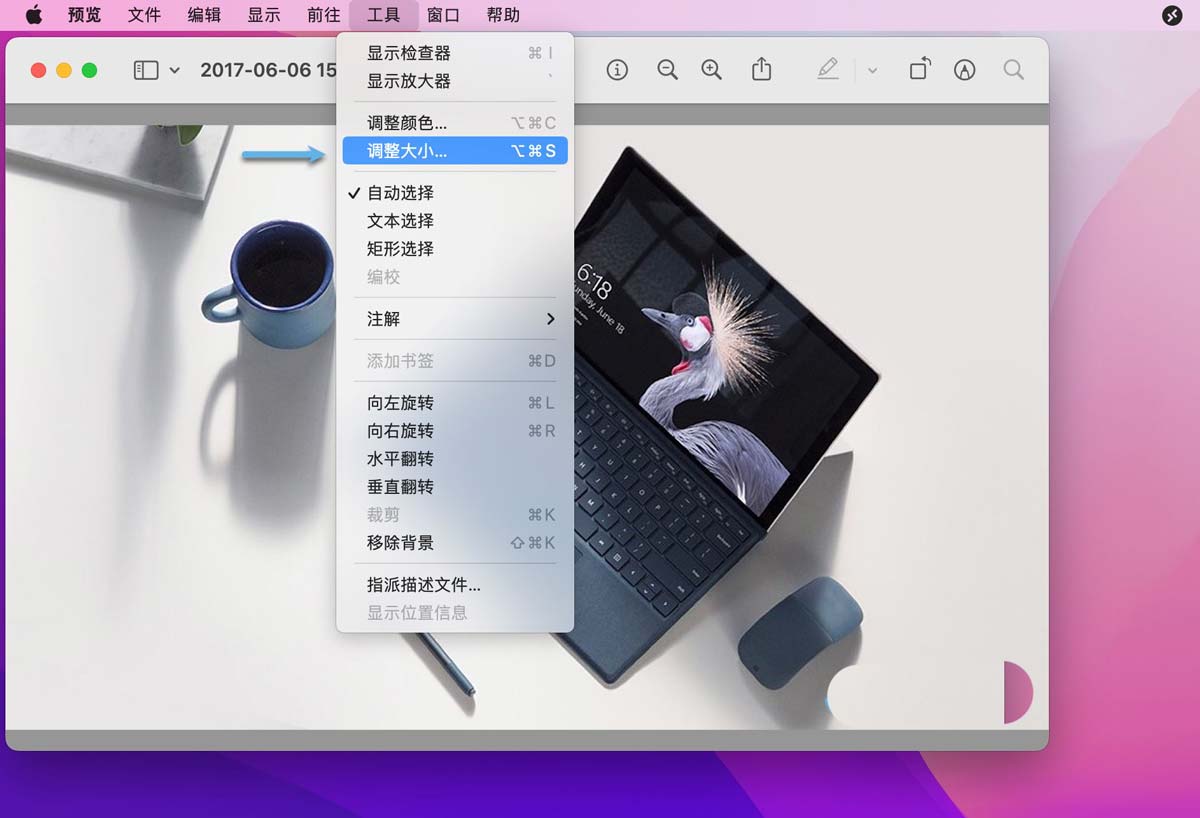Click the 2017-06-06 filename in titlebar
This screenshot has width=1200, height=818.
268,70
